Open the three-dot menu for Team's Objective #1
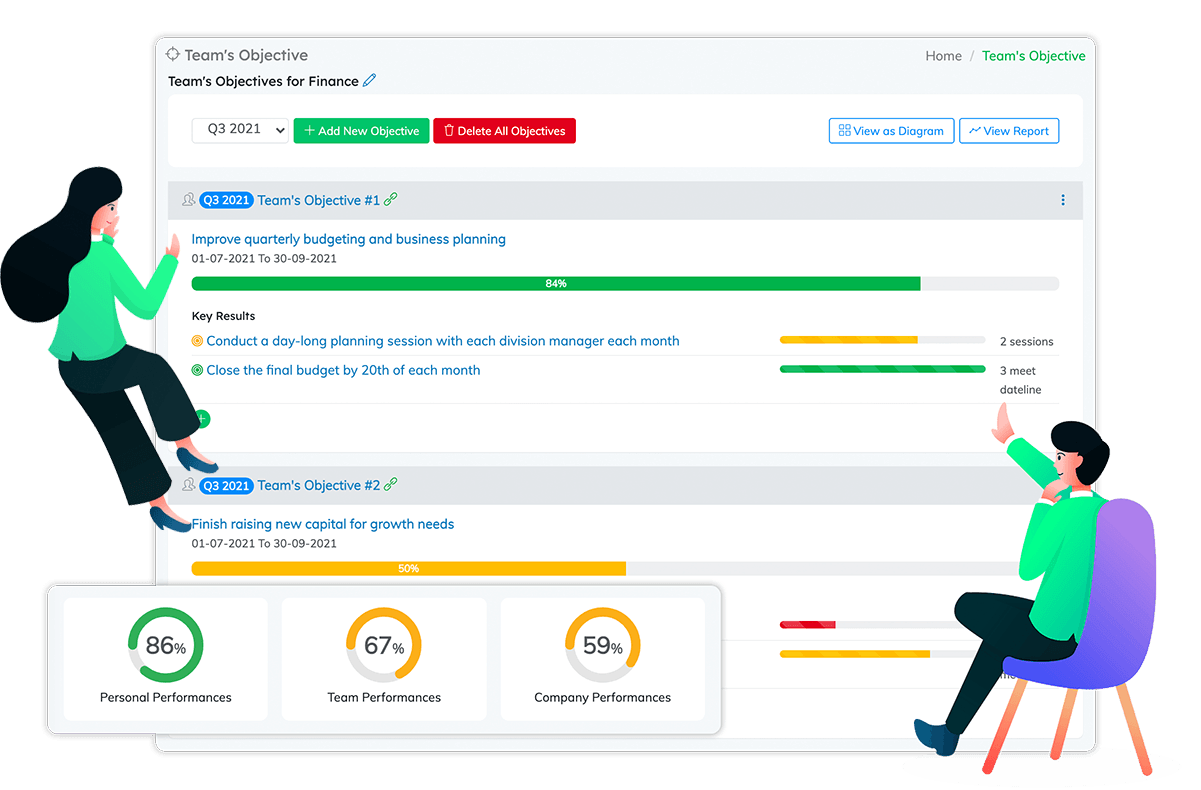This screenshot has width=1201, height=790. [1062, 201]
